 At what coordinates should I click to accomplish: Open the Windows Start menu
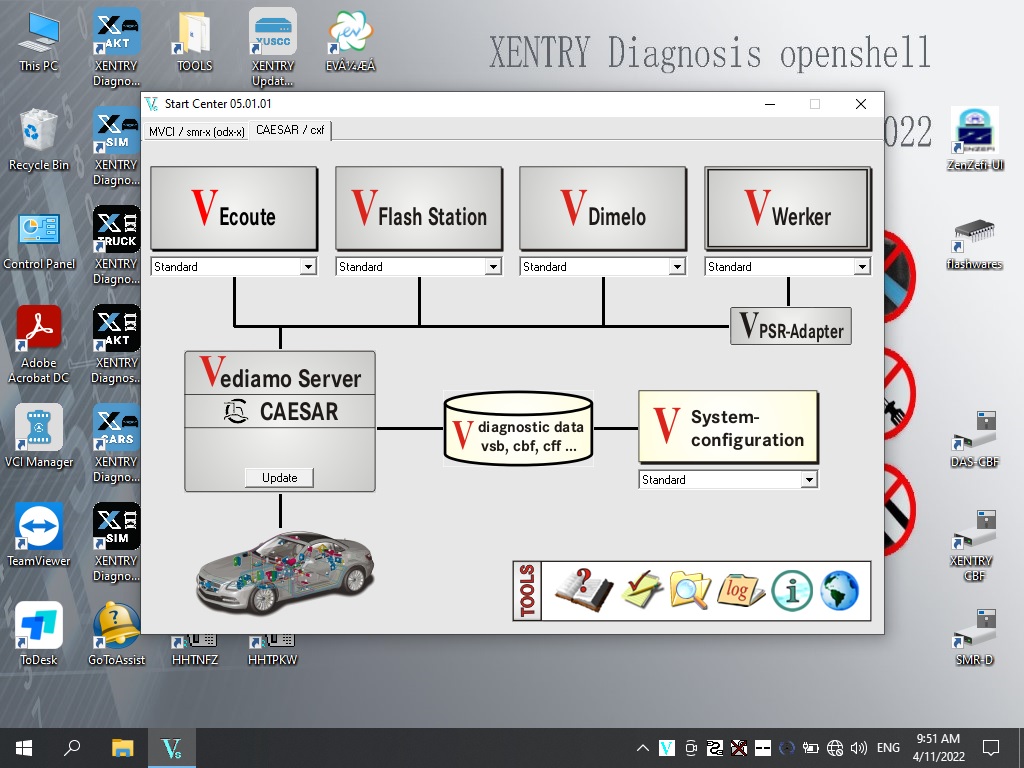(x=24, y=748)
